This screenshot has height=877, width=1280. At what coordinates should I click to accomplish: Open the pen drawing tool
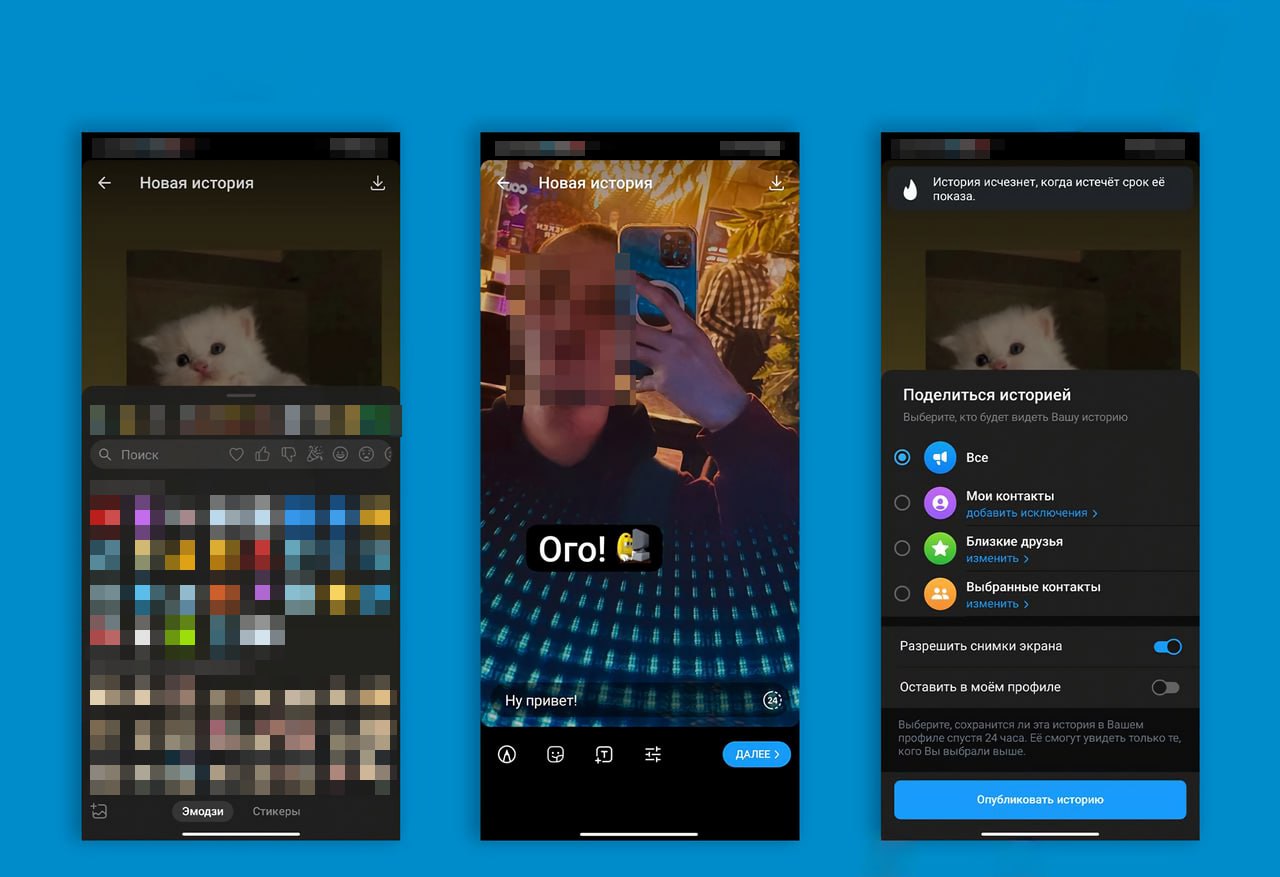507,755
